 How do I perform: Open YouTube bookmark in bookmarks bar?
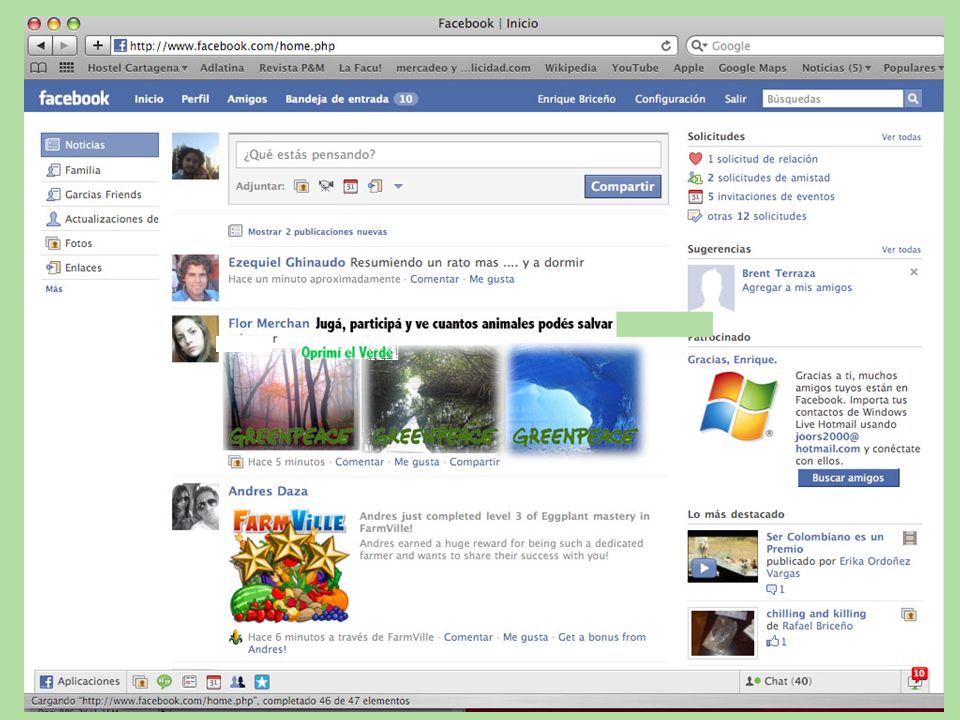click(x=635, y=68)
